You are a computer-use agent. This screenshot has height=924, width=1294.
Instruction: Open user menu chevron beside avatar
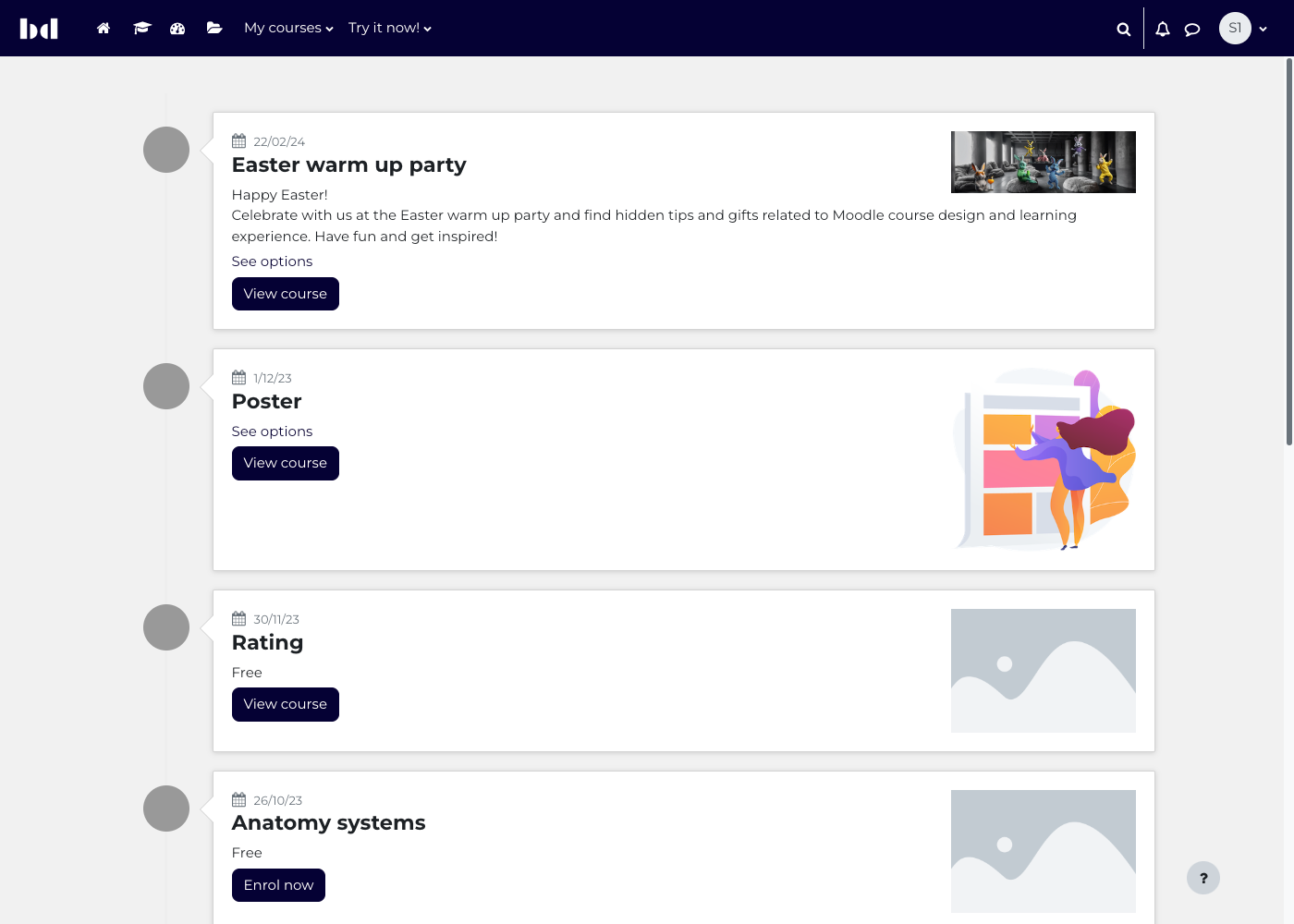pyautogui.click(x=1263, y=29)
